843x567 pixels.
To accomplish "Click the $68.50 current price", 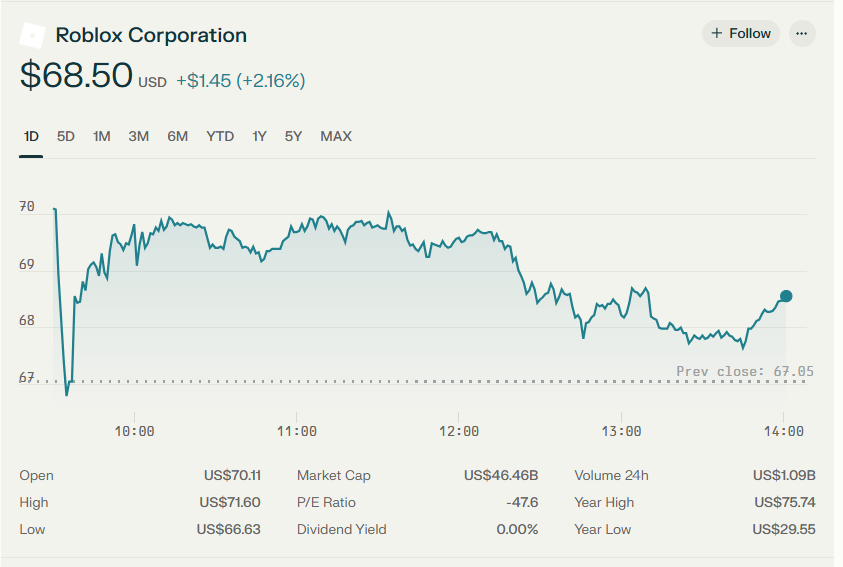I will click(x=76, y=75).
